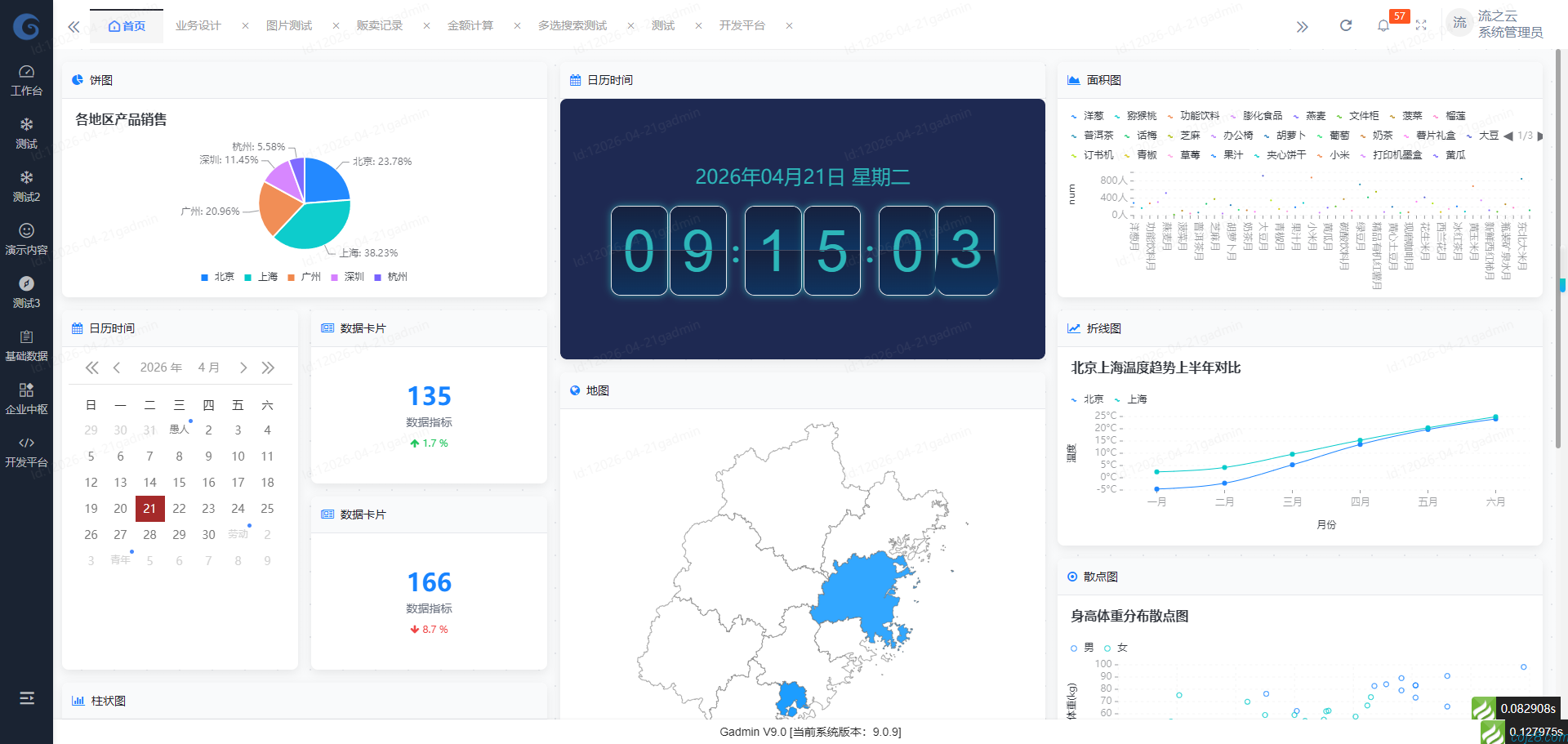
Task: Toggle 女 series in scatter chart legend
Action: pyautogui.click(x=1116, y=648)
